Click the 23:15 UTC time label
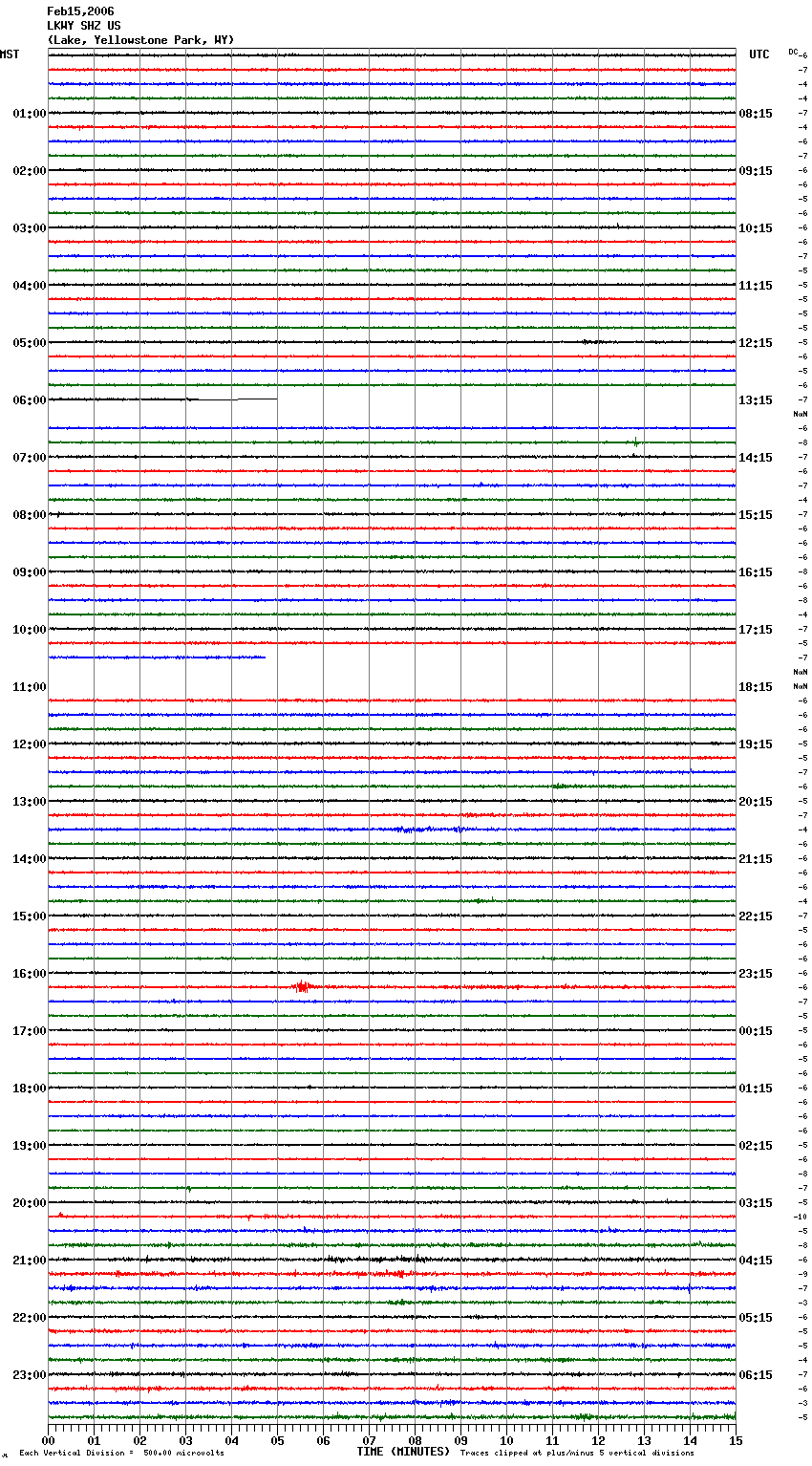Viewport: 812px width, 1466px height. click(x=756, y=974)
